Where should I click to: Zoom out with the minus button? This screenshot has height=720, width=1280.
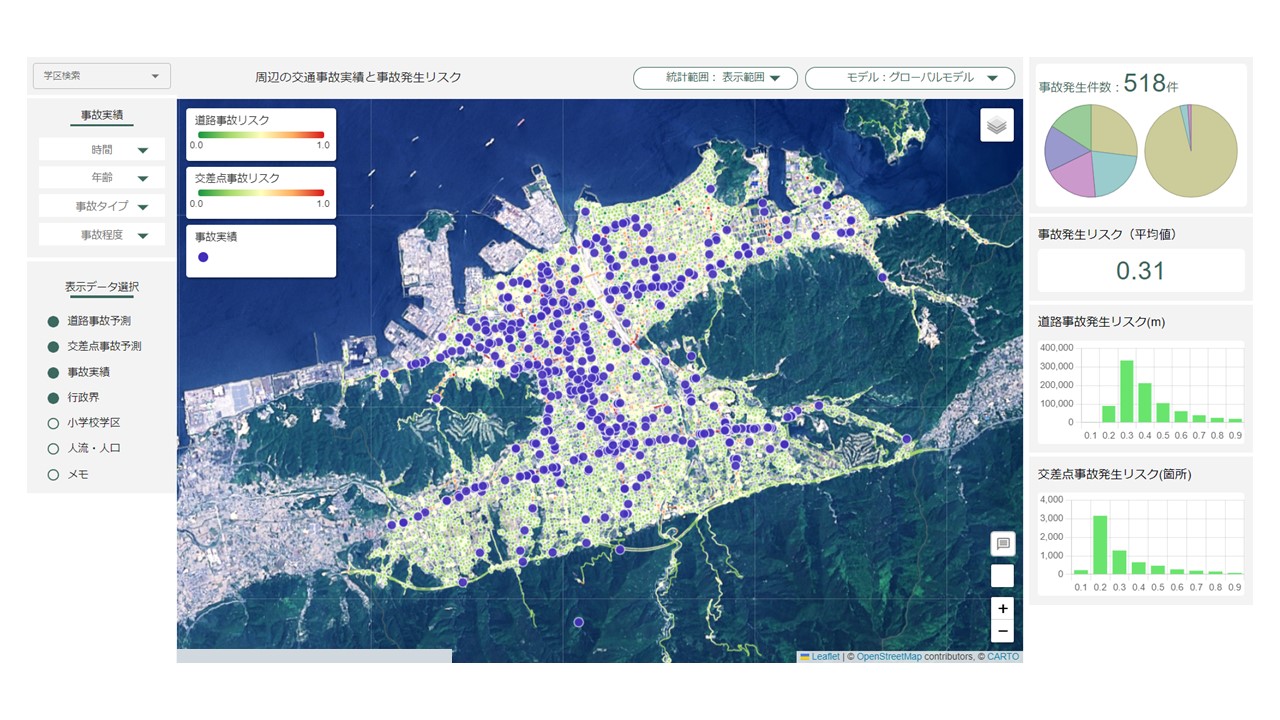pos(1002,631)
